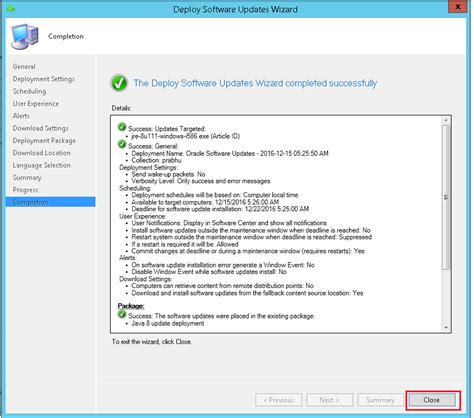
Task: Open the Deployment Package step
Action: pos(44,140)
